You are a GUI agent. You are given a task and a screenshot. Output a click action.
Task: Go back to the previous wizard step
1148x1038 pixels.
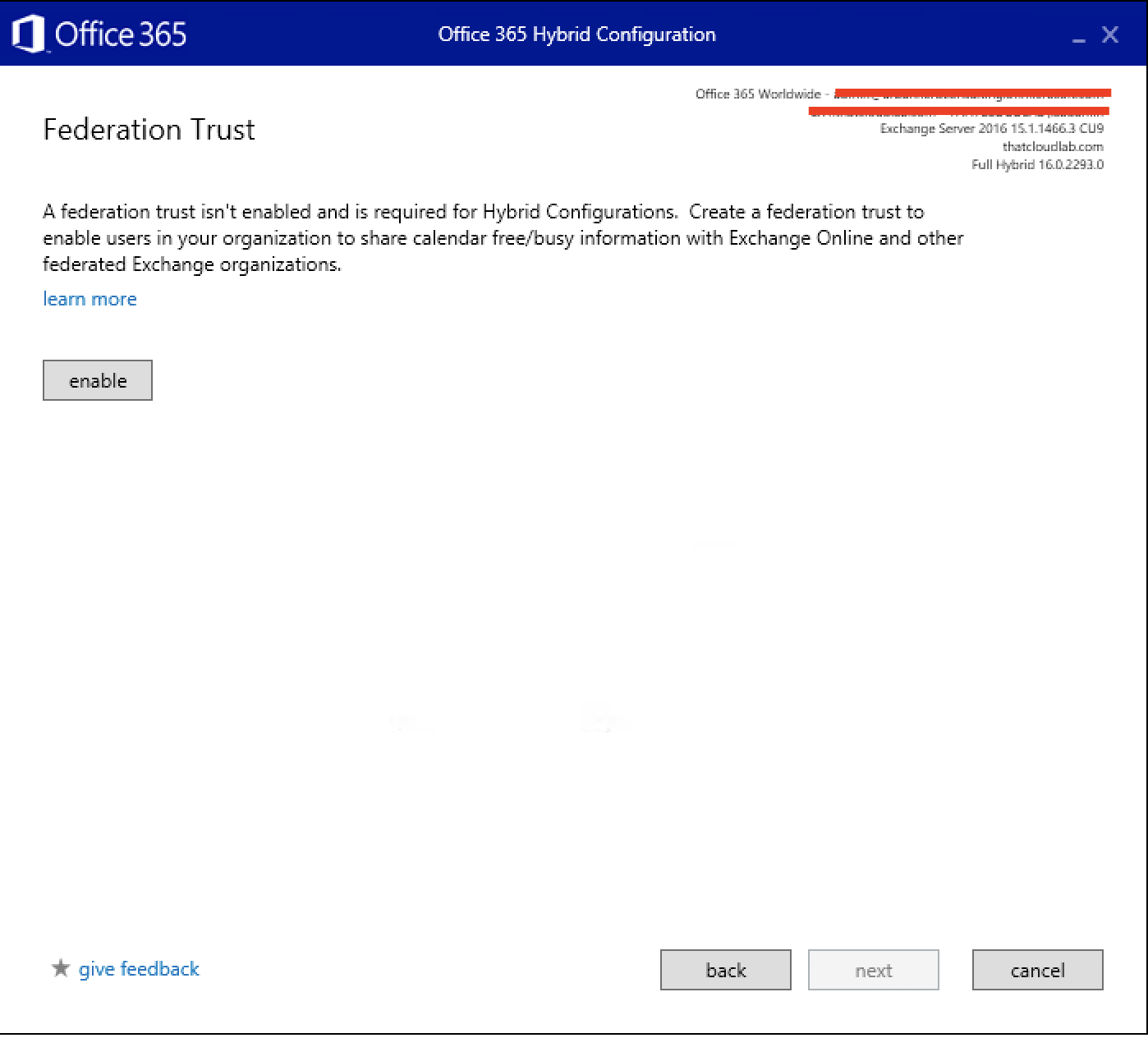coord(725,970)
